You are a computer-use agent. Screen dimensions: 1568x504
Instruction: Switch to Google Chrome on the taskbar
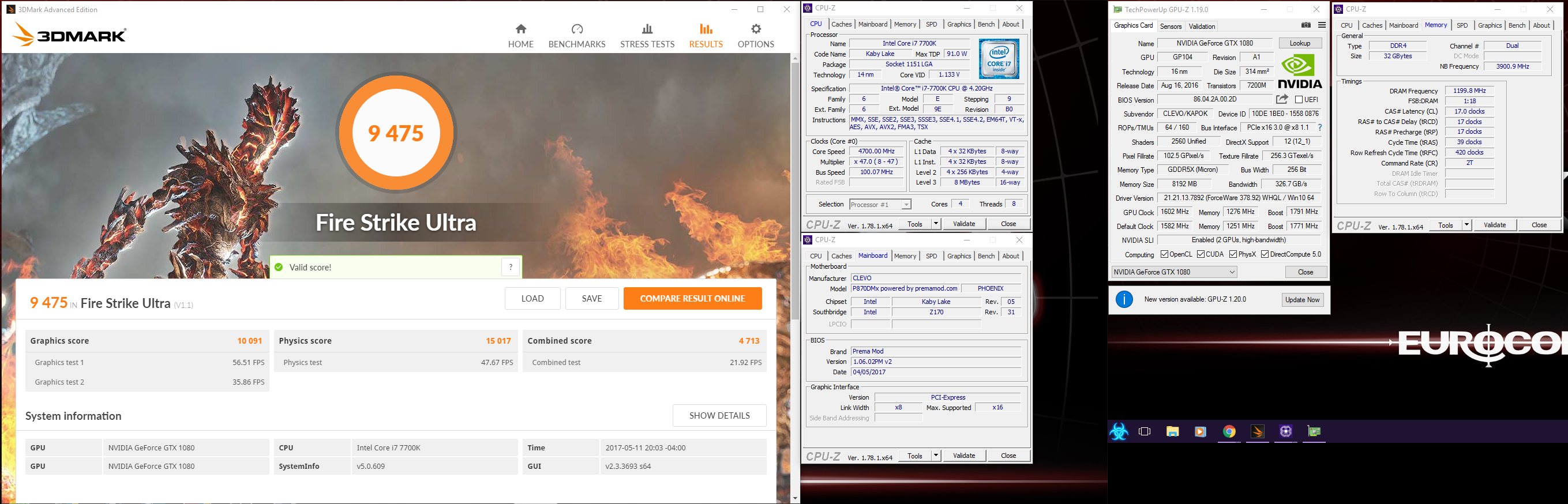click(1229, 431)
